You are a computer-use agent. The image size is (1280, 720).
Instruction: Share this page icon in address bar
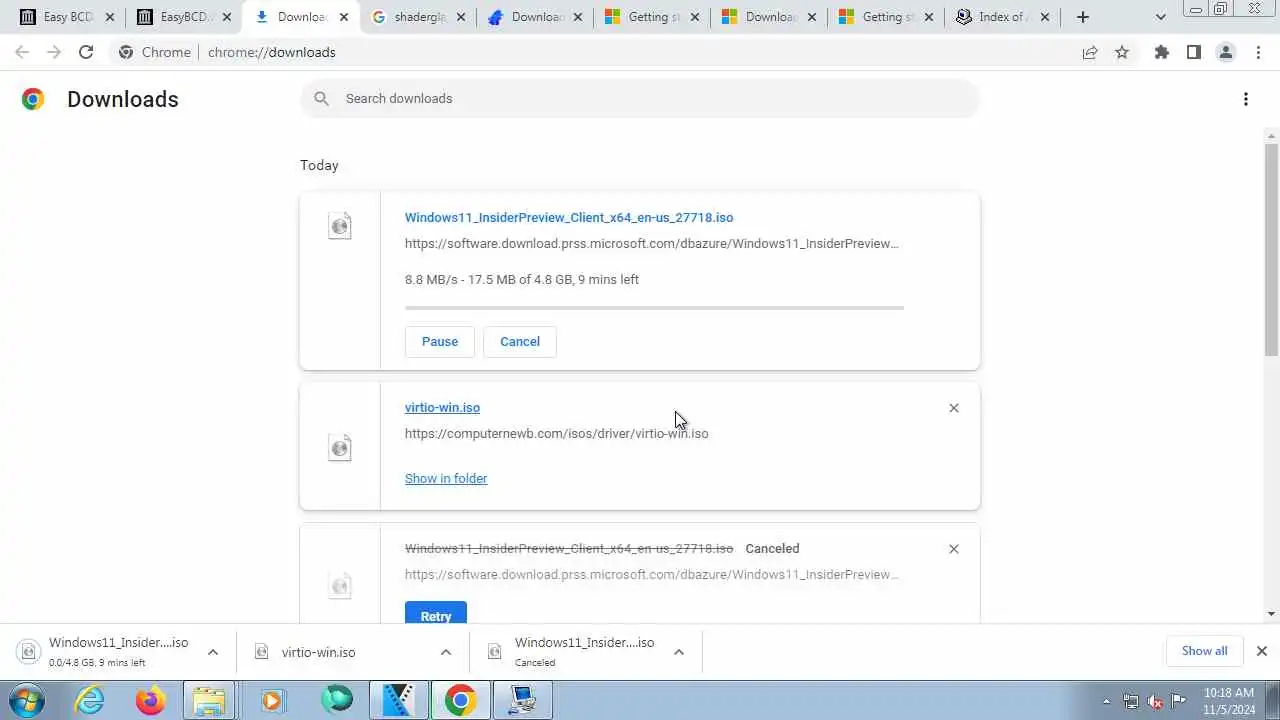(1090, 52)
